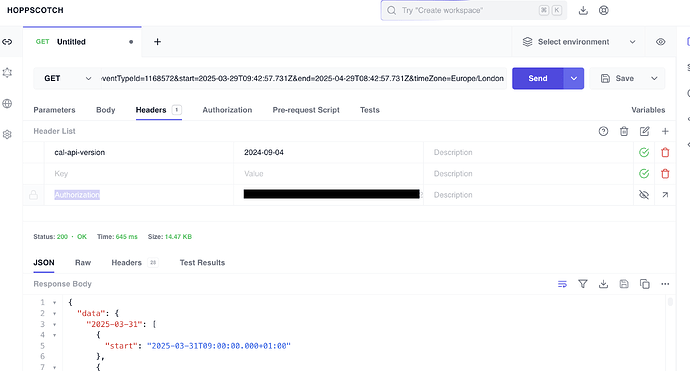Open the REST panel link icon in sidebar
690x371 pixels.
pyautogui.click(x=7, y=42)
